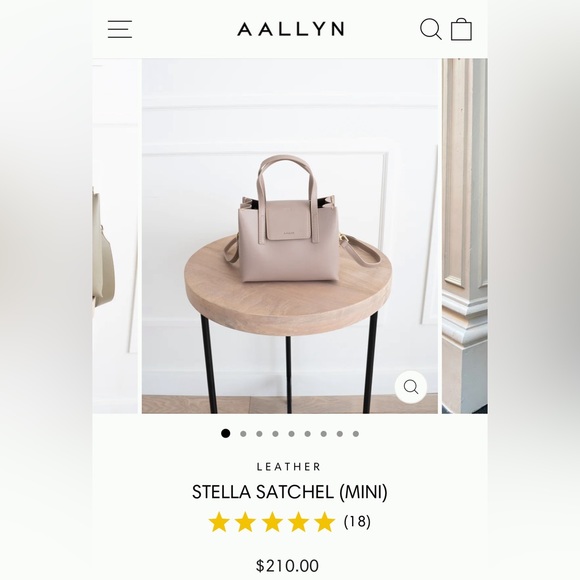
Task: Open the hamburger navigation menu
Action: coord(120,29)
